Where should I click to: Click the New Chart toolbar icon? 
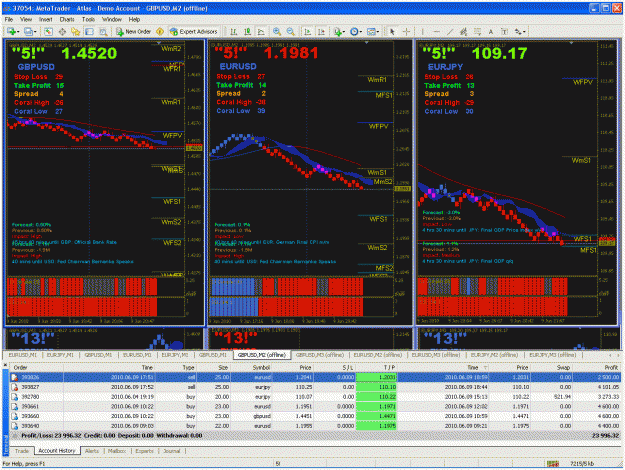coord(11,31)
